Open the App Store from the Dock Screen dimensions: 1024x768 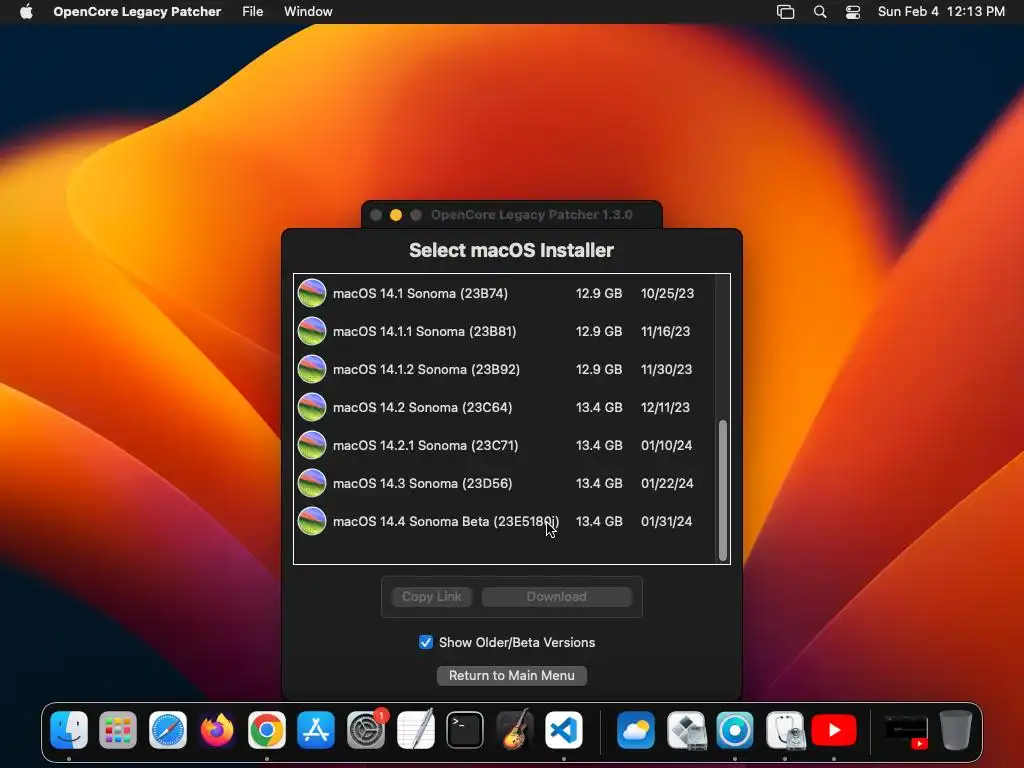coord(316,729)
